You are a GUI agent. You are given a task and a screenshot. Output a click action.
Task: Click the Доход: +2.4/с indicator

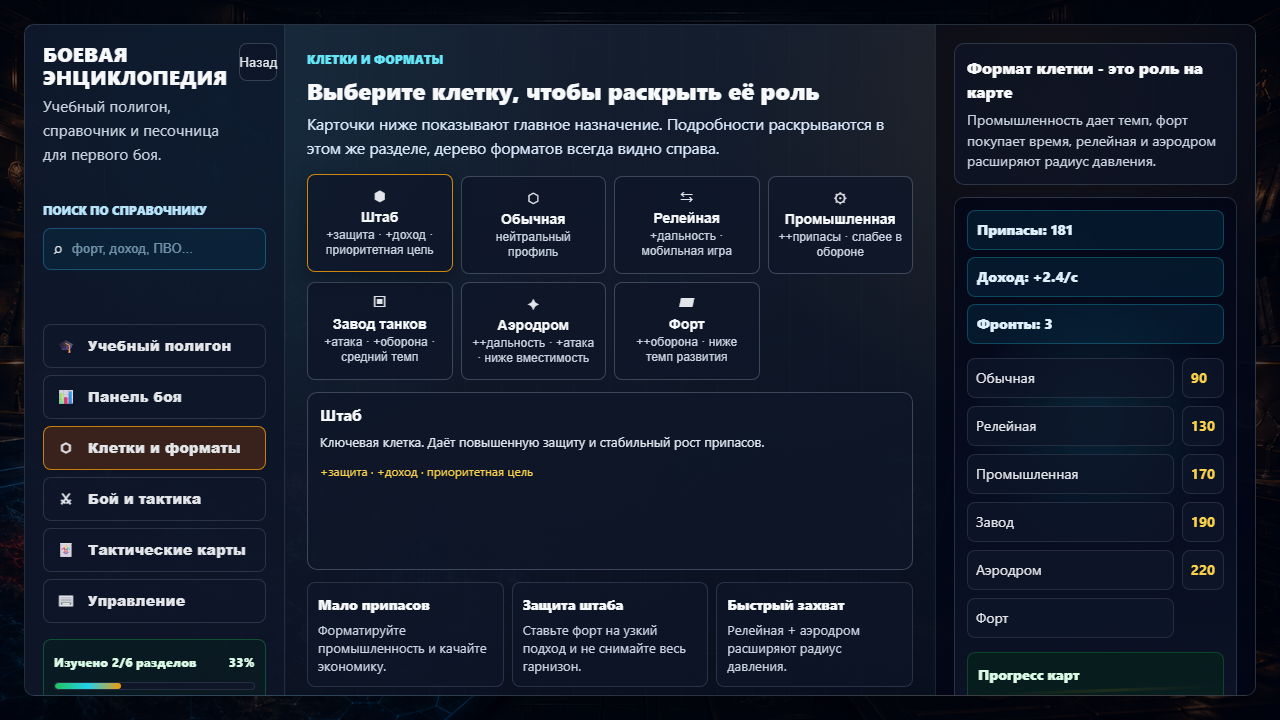[1095, 277]
